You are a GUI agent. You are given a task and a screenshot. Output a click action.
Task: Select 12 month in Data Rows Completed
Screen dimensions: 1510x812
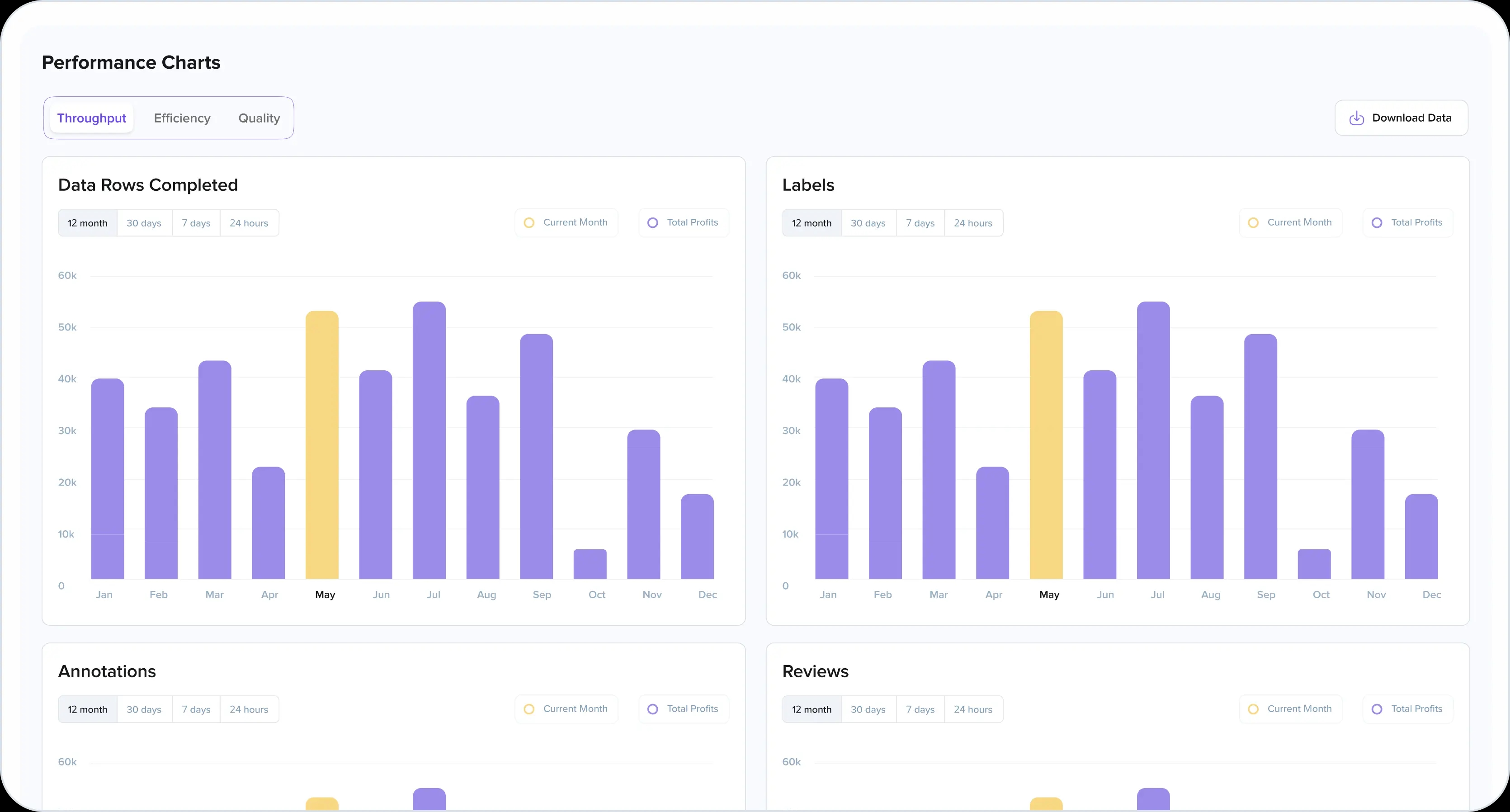(x=87, y=223)
